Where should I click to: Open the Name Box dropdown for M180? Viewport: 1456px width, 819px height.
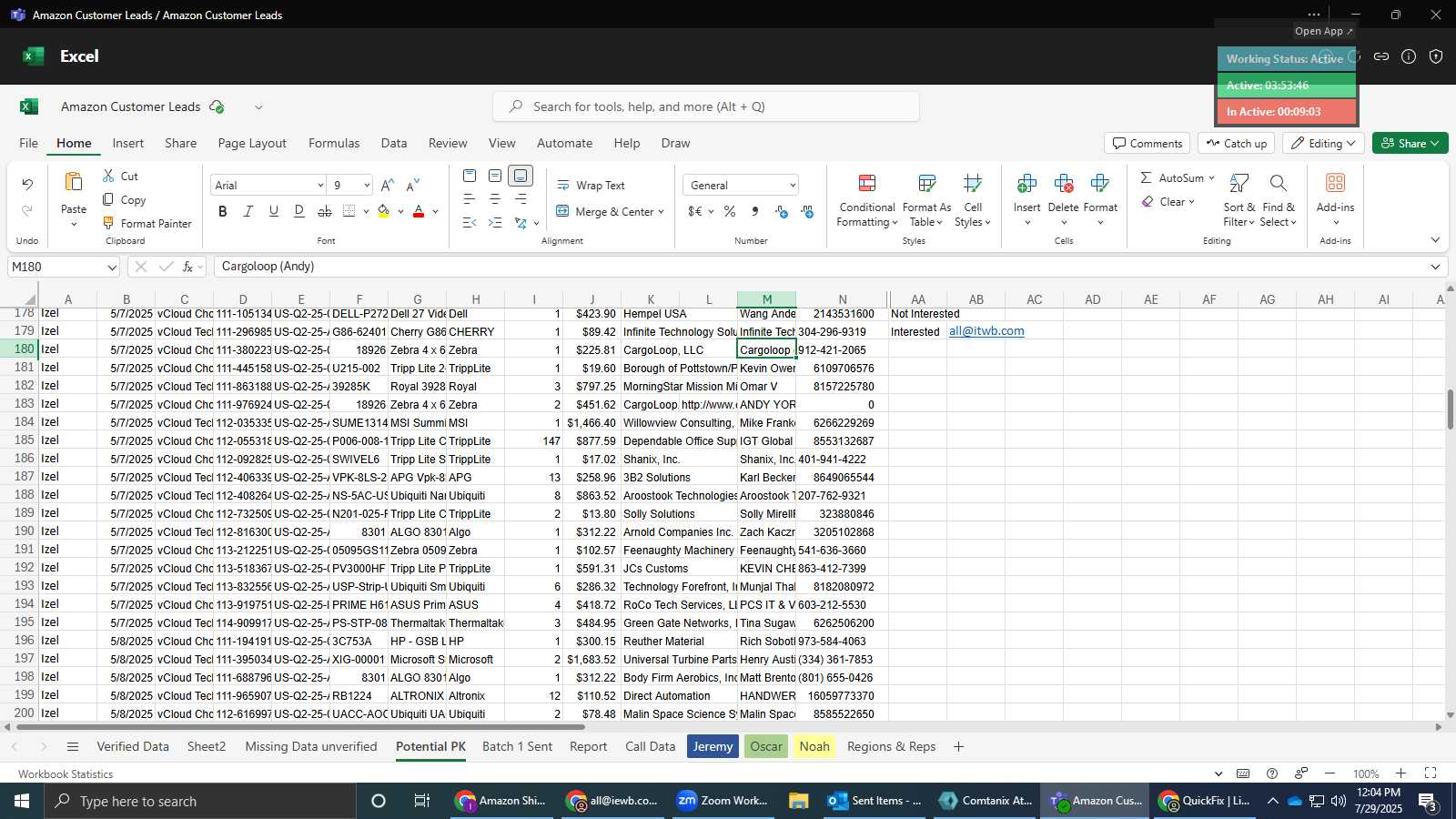click(x=112, y=268)
